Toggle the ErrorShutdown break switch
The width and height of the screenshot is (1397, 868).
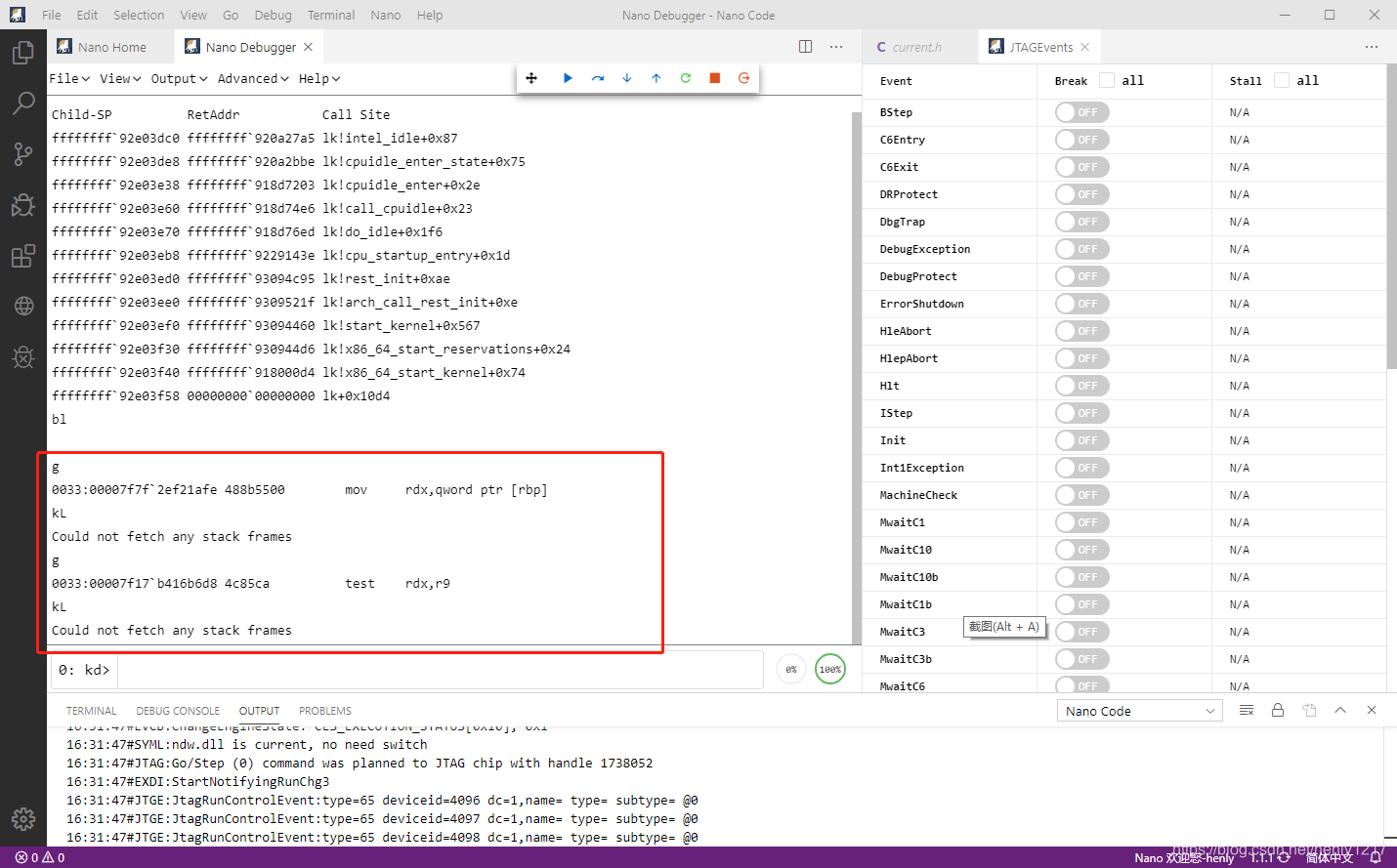click(1081, 304)
